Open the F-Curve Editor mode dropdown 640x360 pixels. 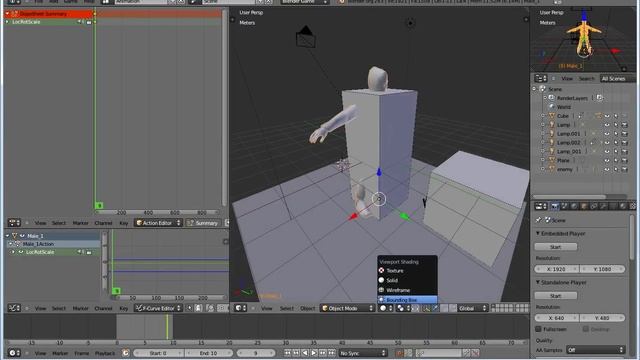click(158, 308)
